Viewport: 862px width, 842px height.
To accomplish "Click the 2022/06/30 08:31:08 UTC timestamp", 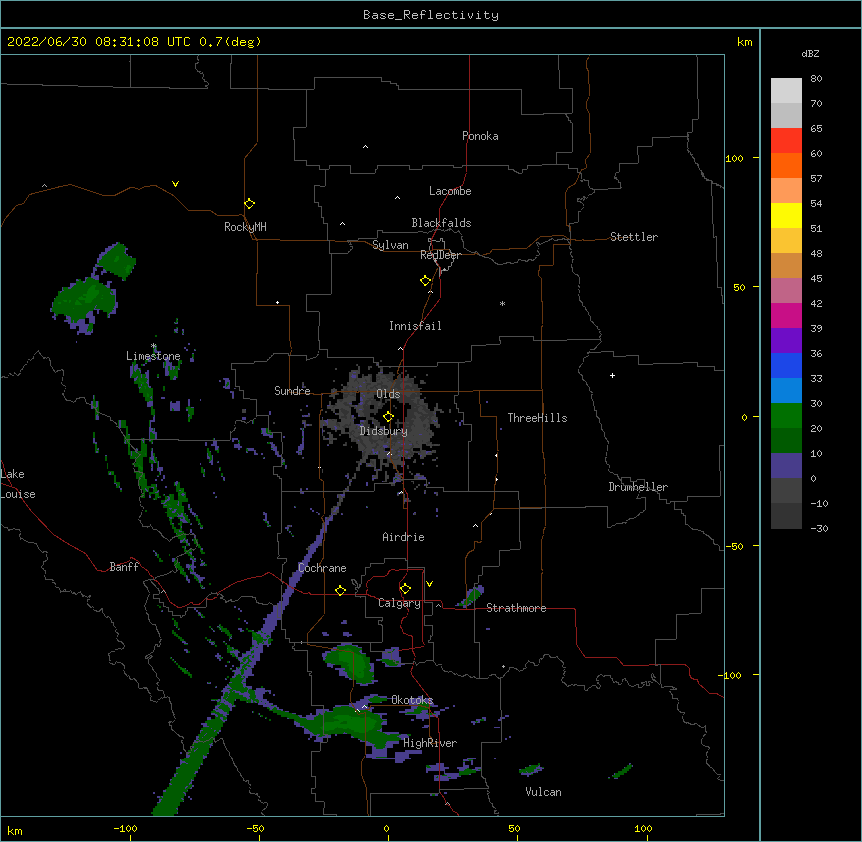I will click(x=98, y=42).
